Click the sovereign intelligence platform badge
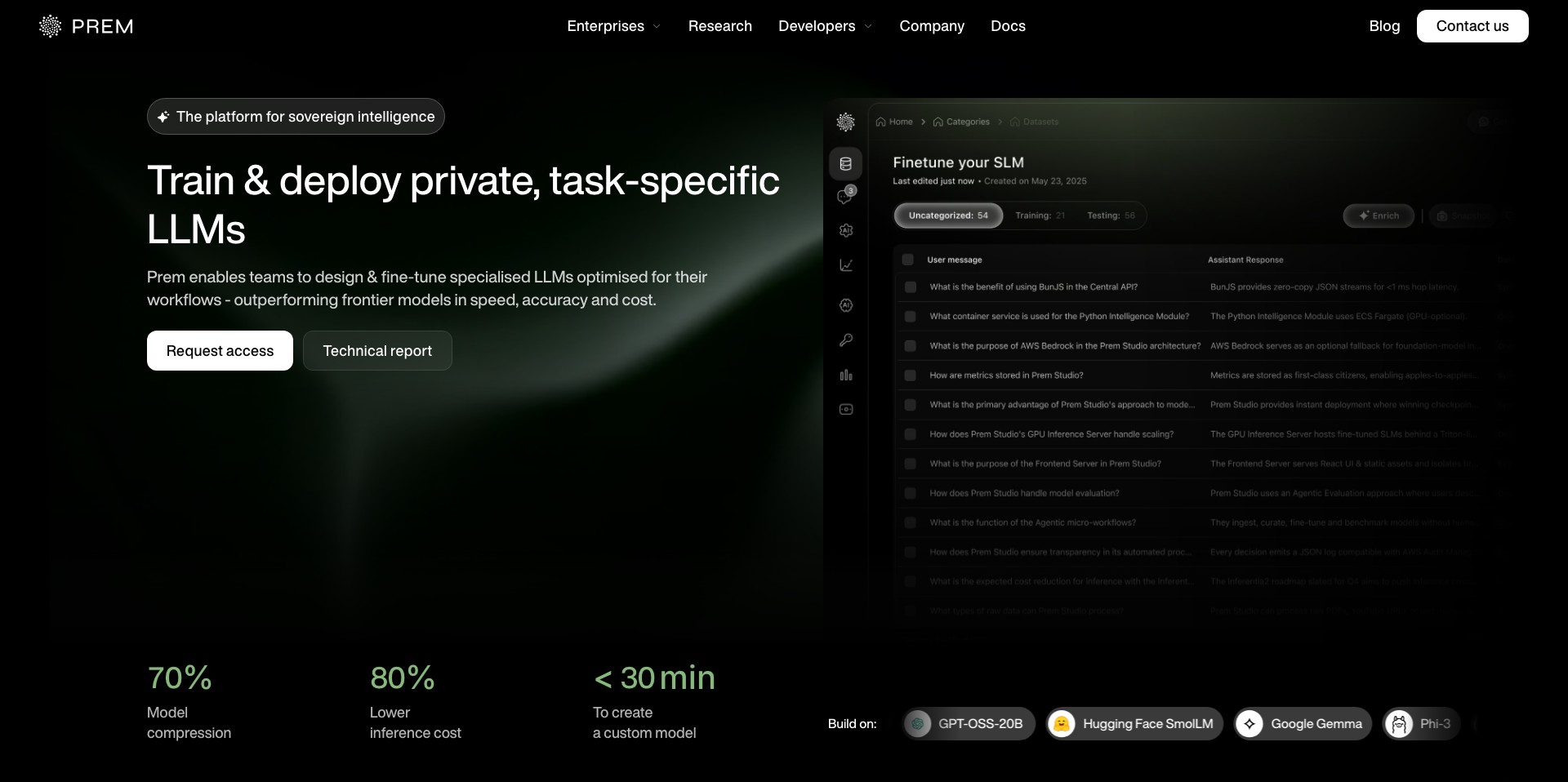 pyautogui.click(x=296, y=117)
